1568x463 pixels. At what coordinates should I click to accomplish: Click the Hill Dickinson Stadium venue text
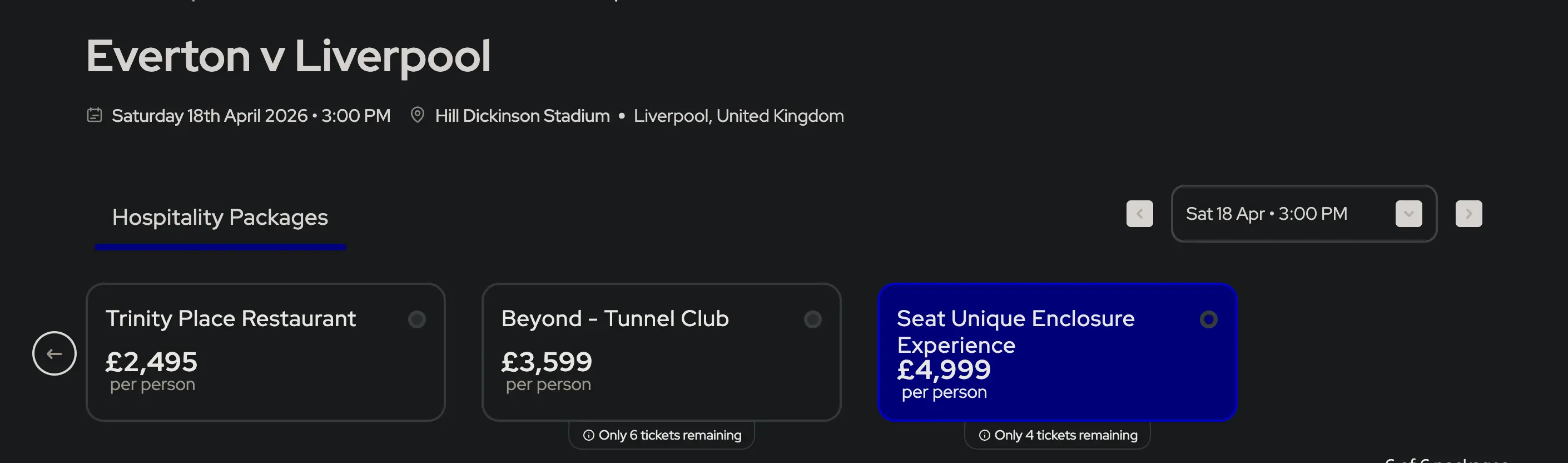coord(522,116)
